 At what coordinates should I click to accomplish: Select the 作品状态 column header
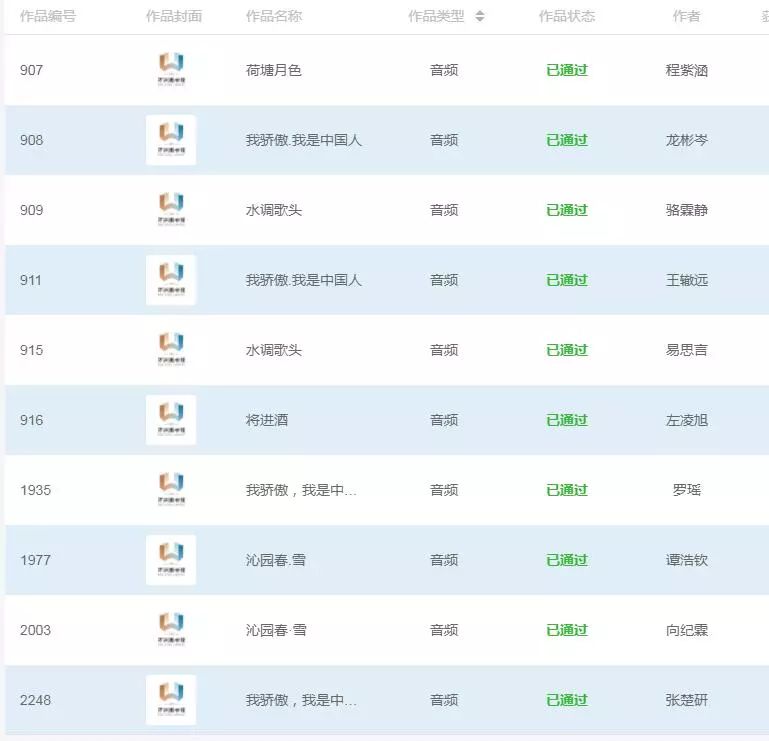[x=566, y=16]
